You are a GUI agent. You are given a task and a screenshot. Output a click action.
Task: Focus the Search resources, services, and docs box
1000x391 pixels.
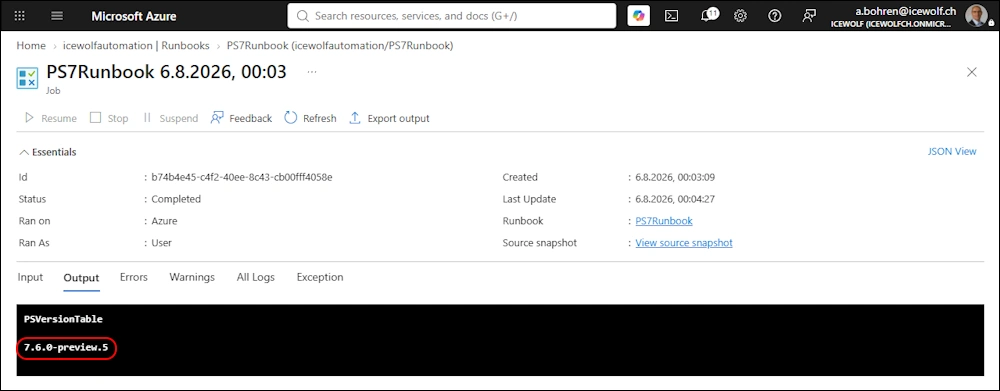coord(452,16)
